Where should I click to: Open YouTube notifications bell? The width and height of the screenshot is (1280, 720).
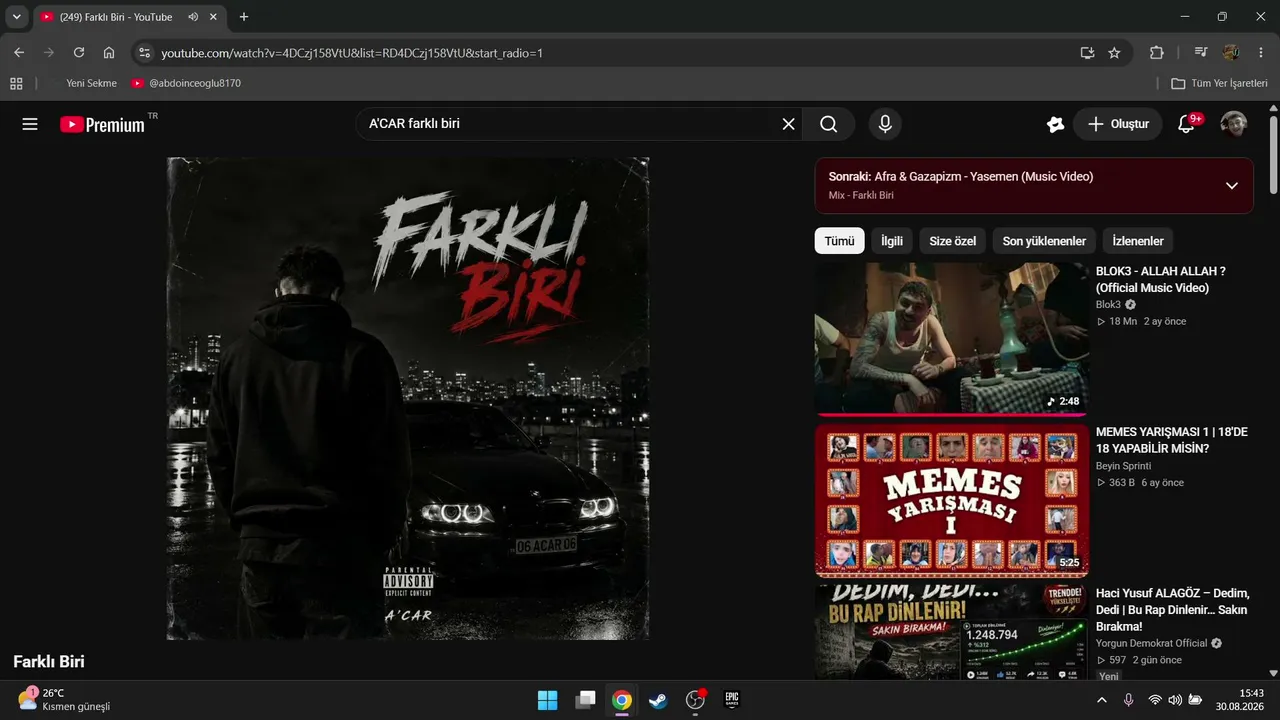1187,124
